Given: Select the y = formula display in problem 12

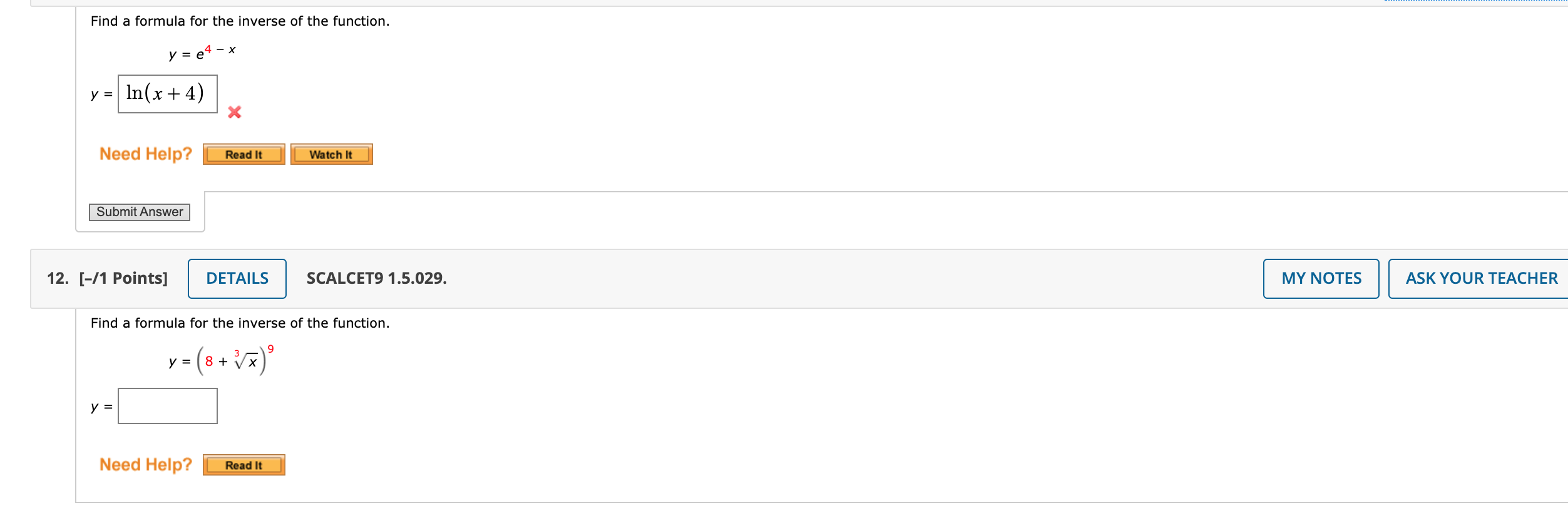Looking at the screenshot, I should pos(222,360).
